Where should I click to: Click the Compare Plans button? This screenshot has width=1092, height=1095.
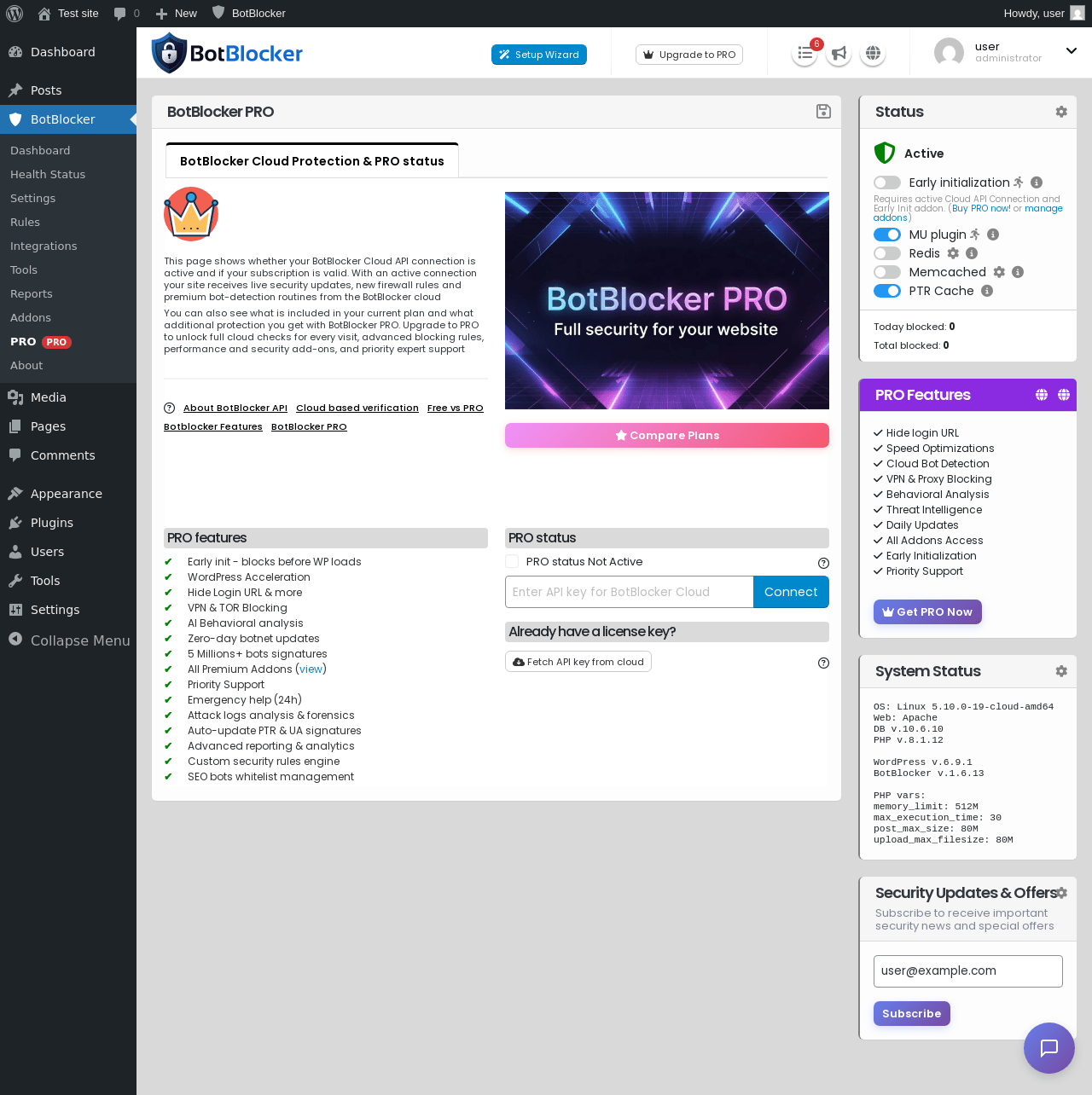tap(667, 435)
